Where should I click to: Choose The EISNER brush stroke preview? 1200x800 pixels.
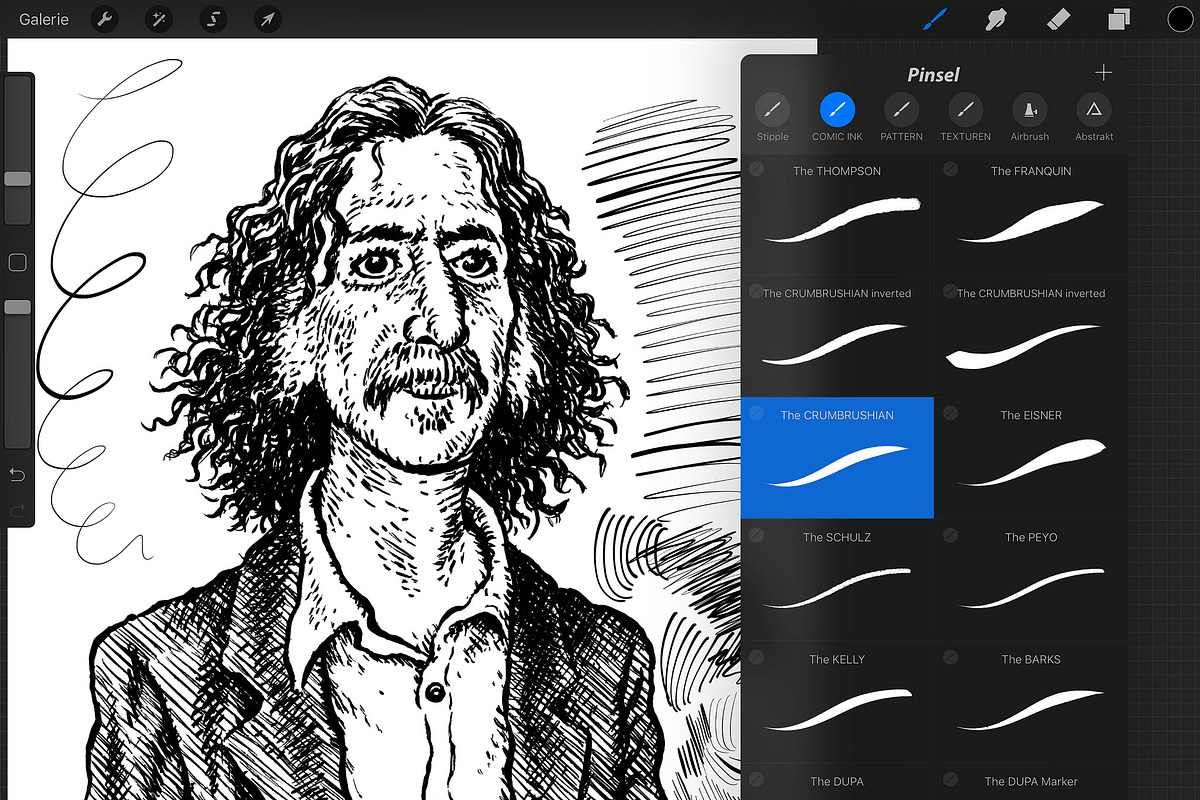pyautogui.click(x=1031, y=462)
